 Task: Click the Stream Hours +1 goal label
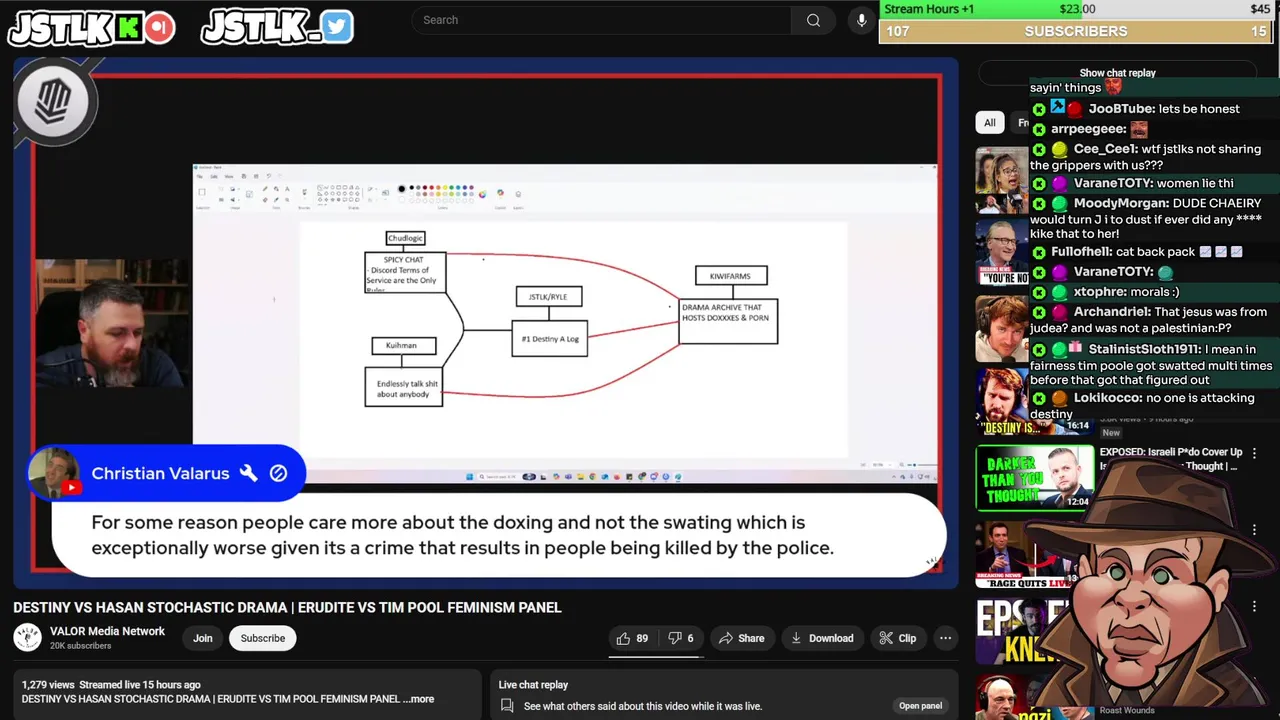929,9
